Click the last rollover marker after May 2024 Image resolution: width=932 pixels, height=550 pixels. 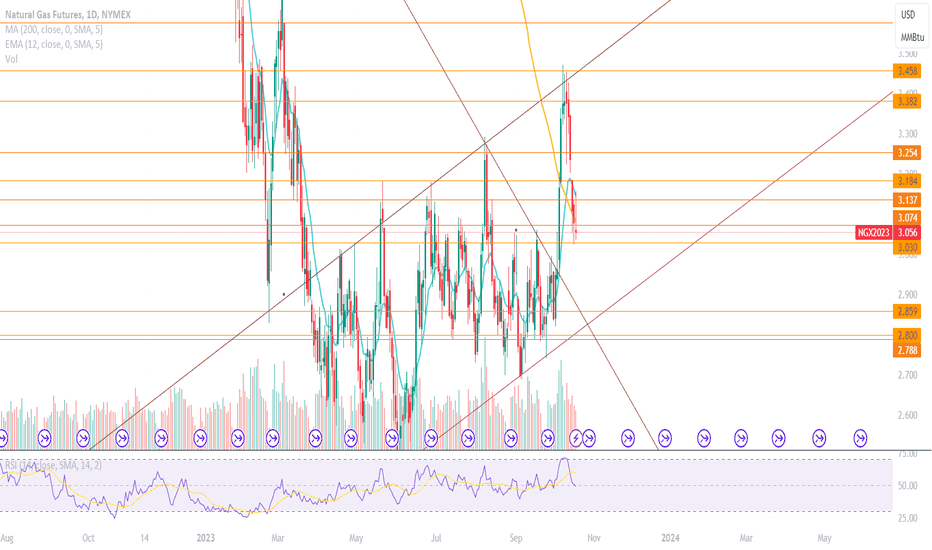point(860,439)
